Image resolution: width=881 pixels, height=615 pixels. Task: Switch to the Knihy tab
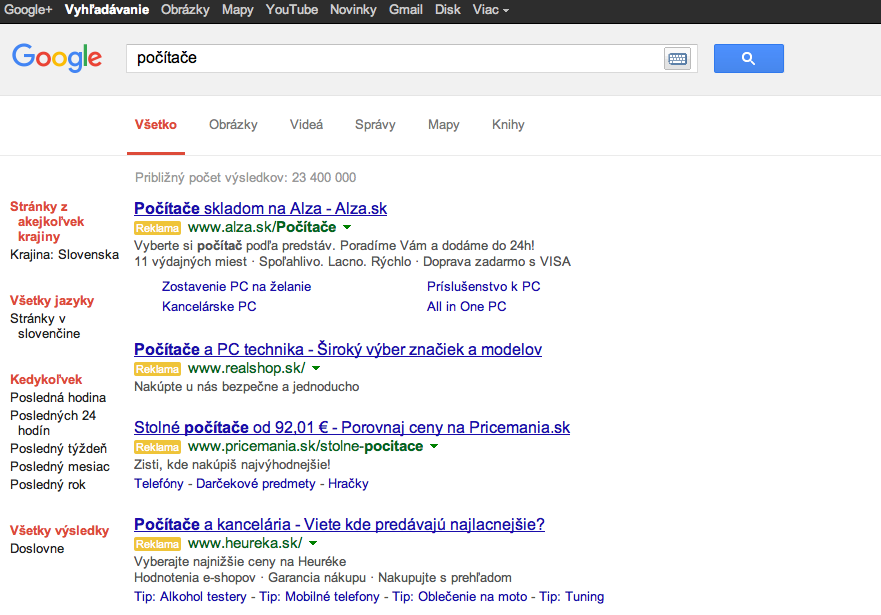point(508,125)
